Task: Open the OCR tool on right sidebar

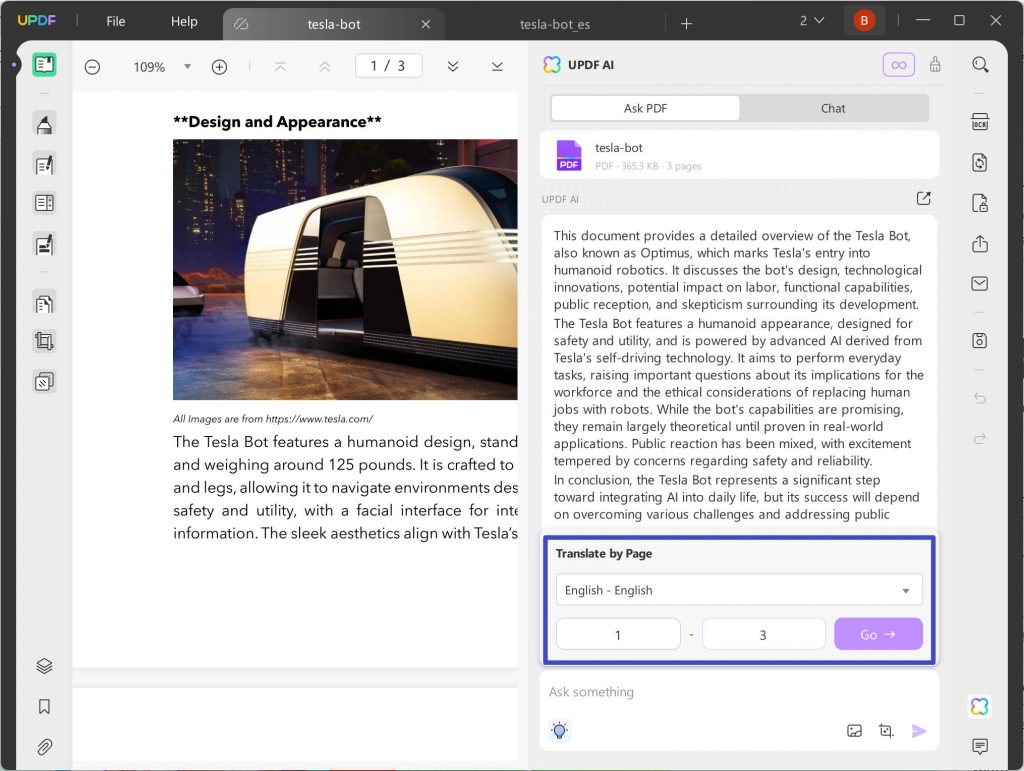Action: (980, 121)
